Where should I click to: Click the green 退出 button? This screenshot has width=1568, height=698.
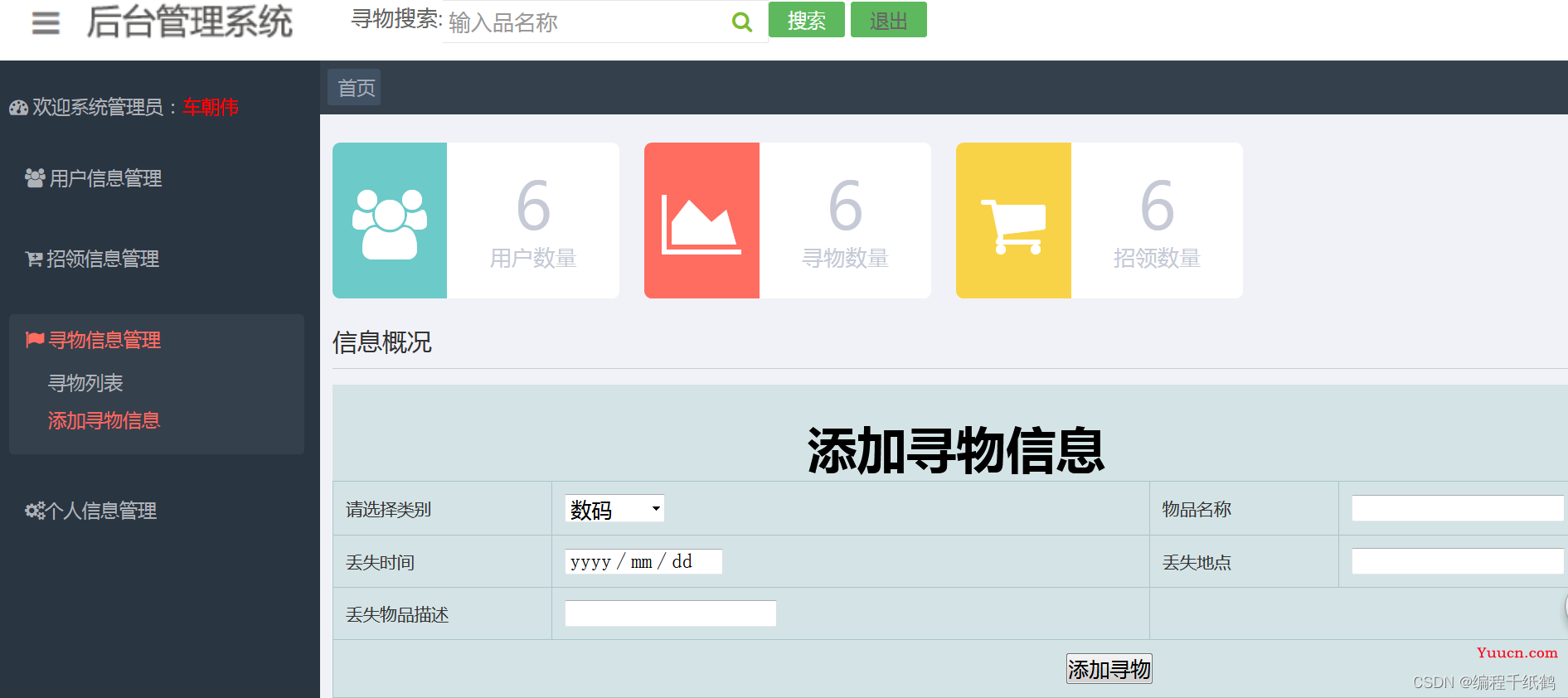[888, 20]
